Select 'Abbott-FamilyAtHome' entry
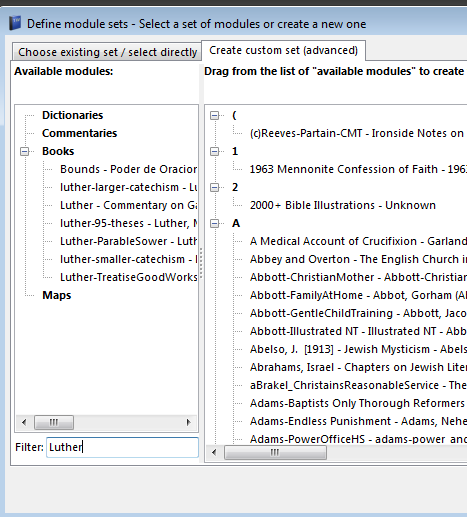Image resolution: width=467 pixels, height=517 pixels. (358, 295)
